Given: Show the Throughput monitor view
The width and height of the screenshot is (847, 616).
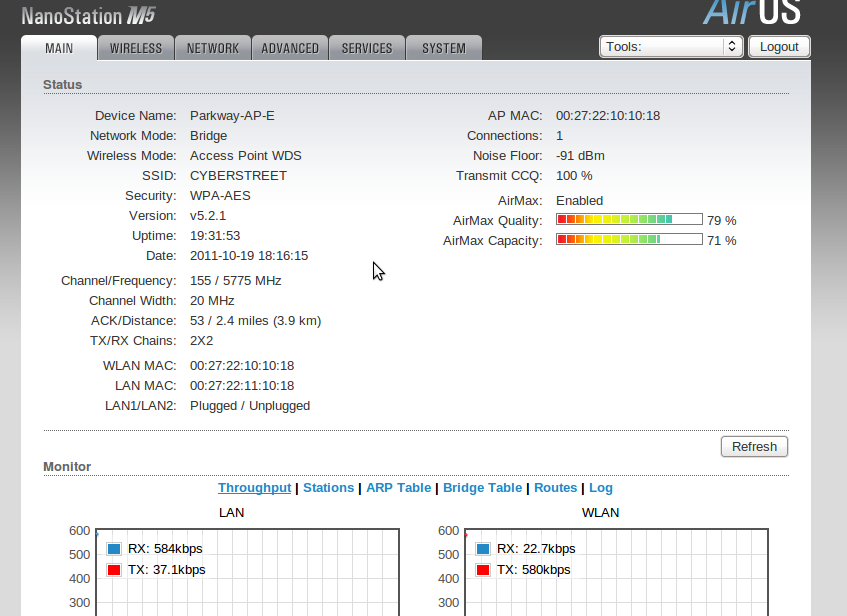Looking at the screenshot, I should (254, 488).
